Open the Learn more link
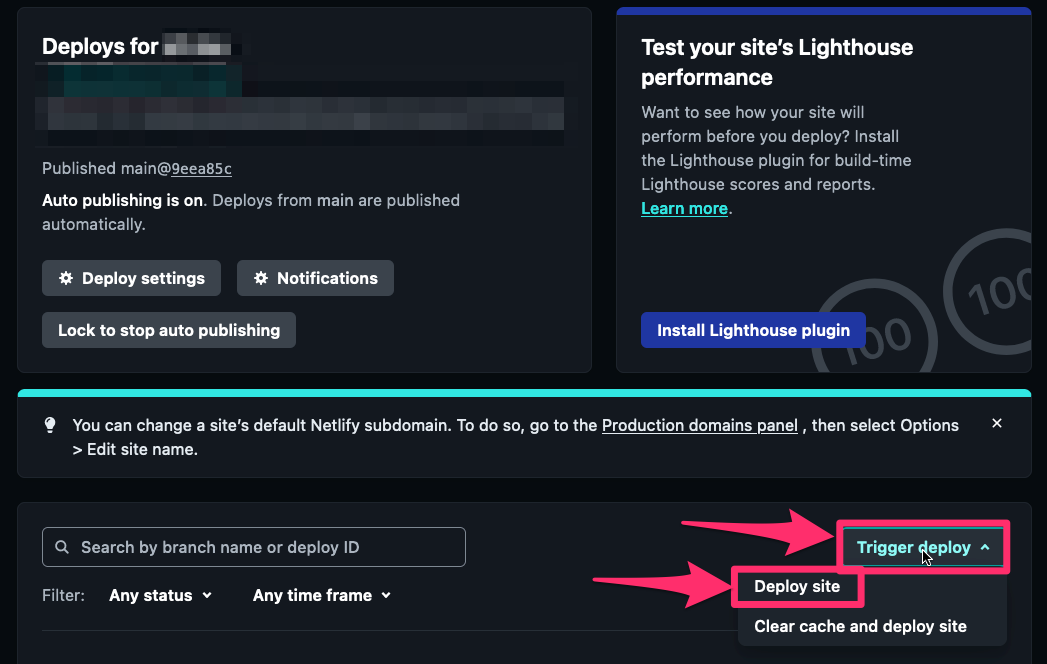 click(684, 208)
